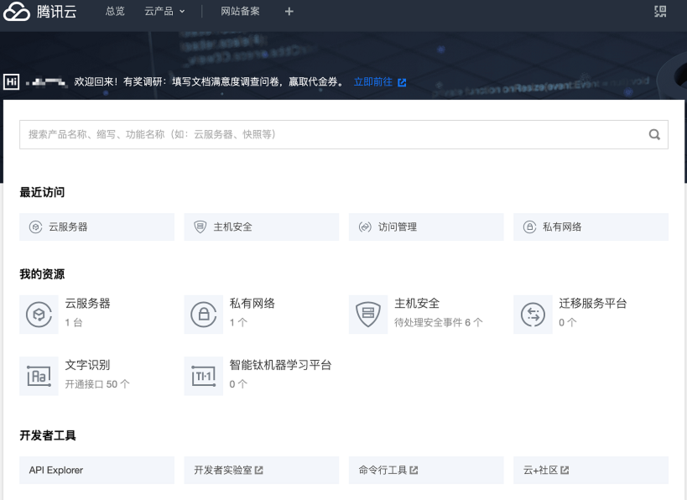This screenshot has width=687, height=500.
Task: Open the 总览 menu item
Action: (115, 11)
